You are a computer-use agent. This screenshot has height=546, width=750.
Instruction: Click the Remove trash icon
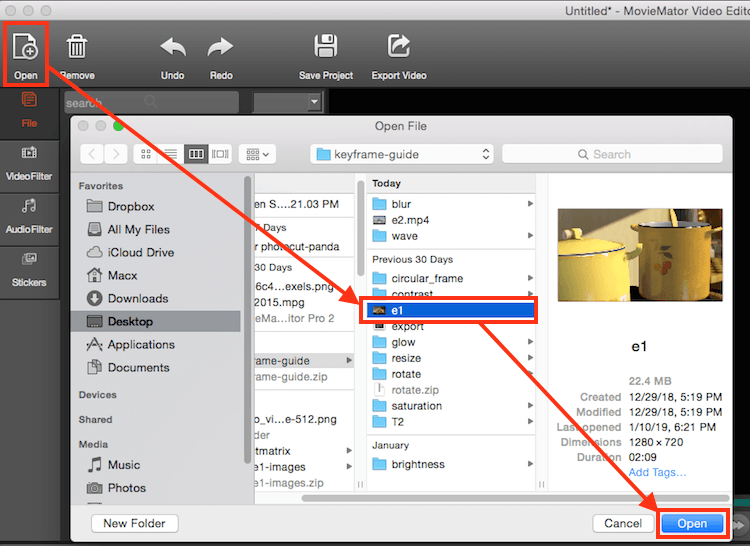pos(77,48)
